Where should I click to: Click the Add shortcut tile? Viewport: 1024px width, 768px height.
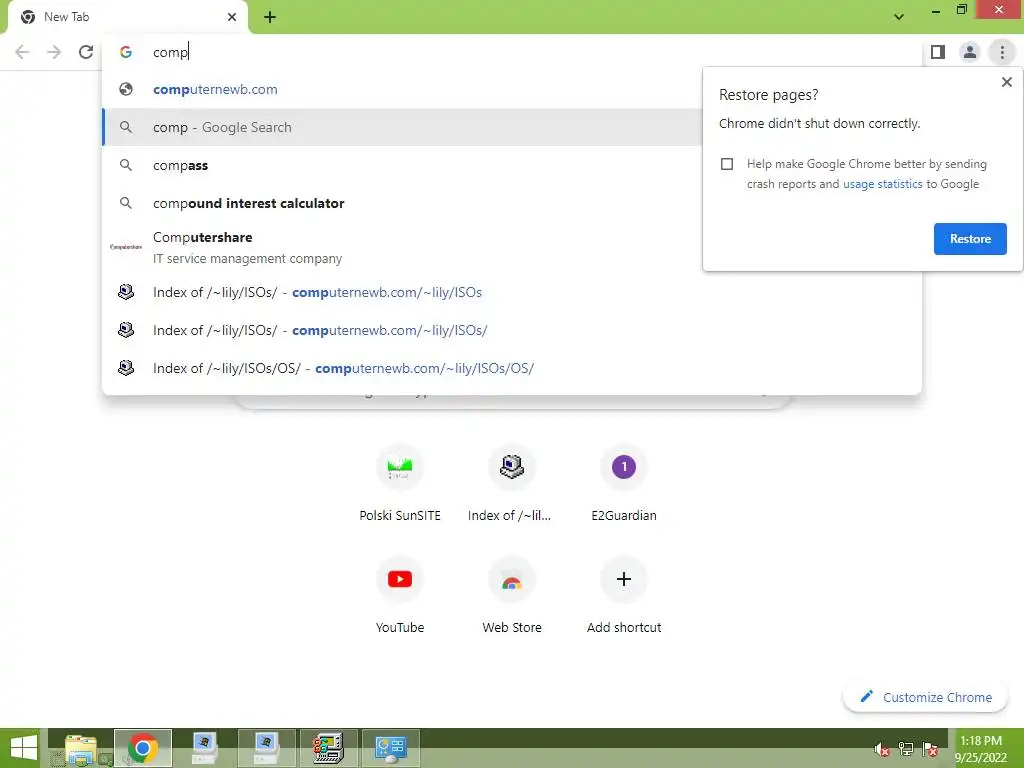click(624, 594)
